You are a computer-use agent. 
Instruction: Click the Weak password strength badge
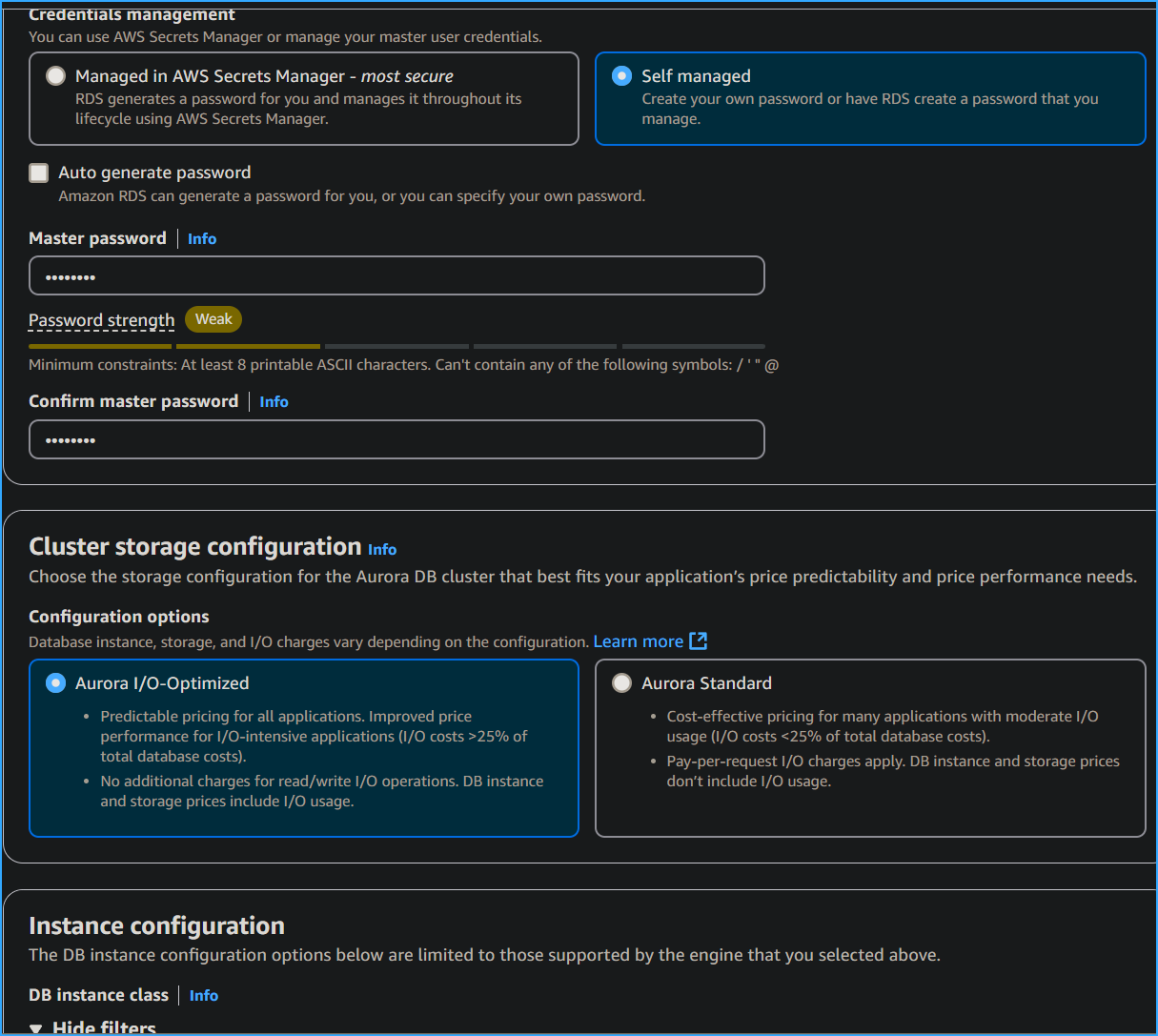point(213,319)
